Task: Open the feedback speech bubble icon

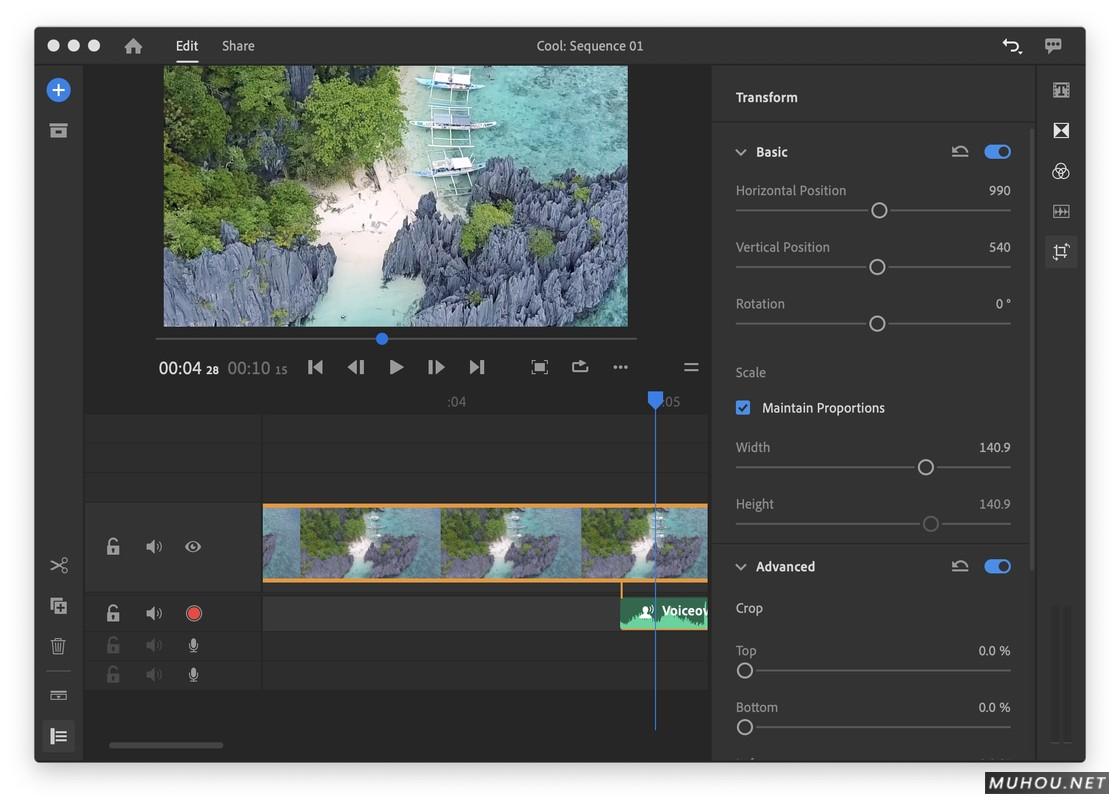Action: pos(1053,46)
